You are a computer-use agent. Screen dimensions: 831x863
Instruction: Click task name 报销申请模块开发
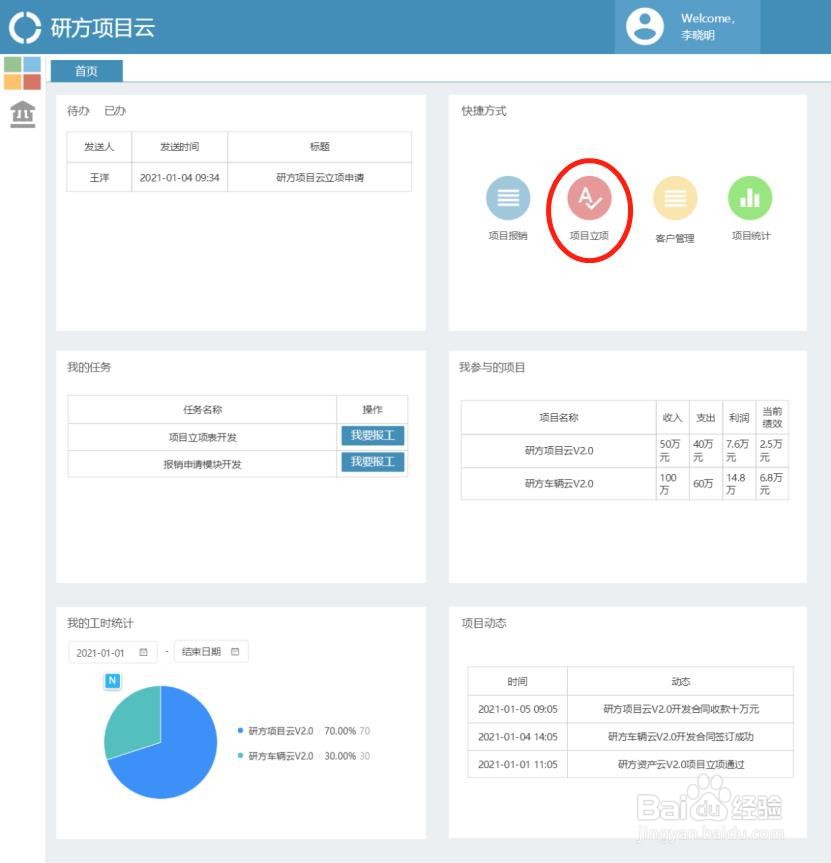pyautogui.click(x=203, y=464)
